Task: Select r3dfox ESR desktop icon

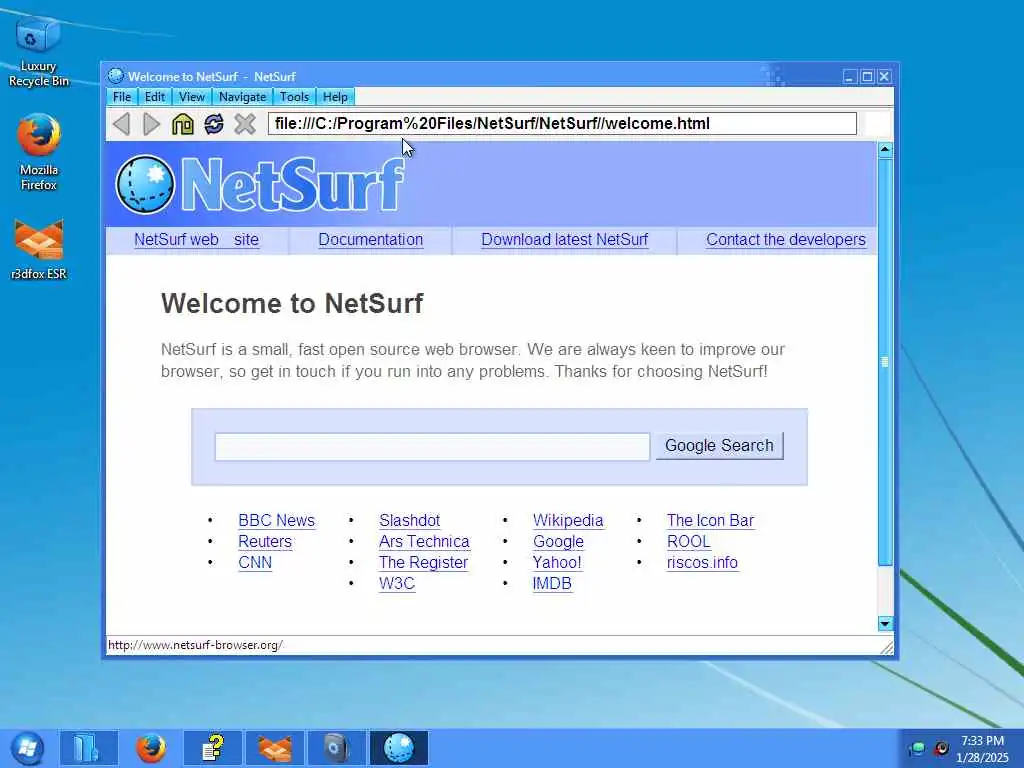Action: pyautogui.click(x=39, y=249)
